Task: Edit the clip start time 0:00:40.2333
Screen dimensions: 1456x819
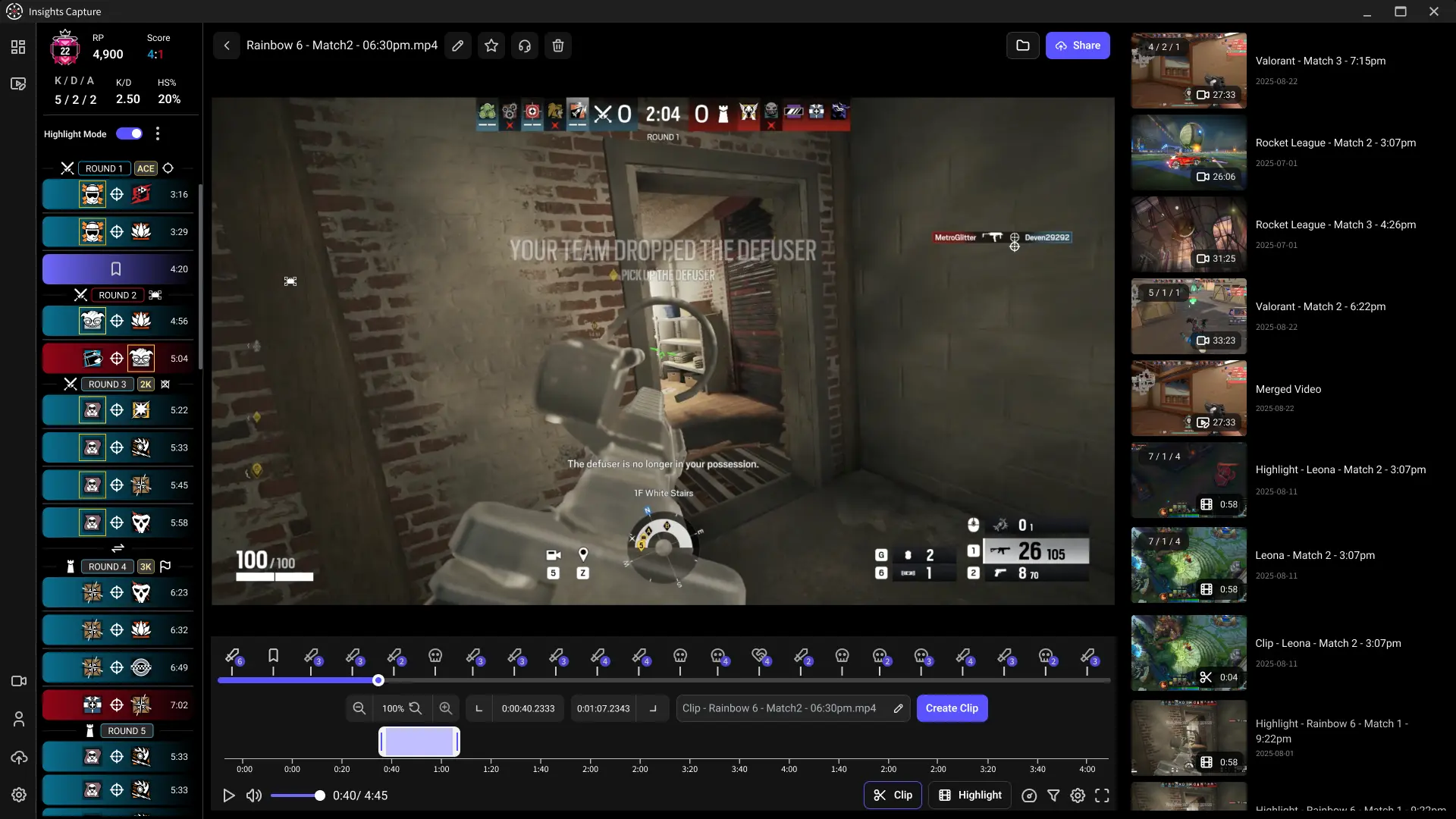Action: pyautogui.click(x=528, y=708)
